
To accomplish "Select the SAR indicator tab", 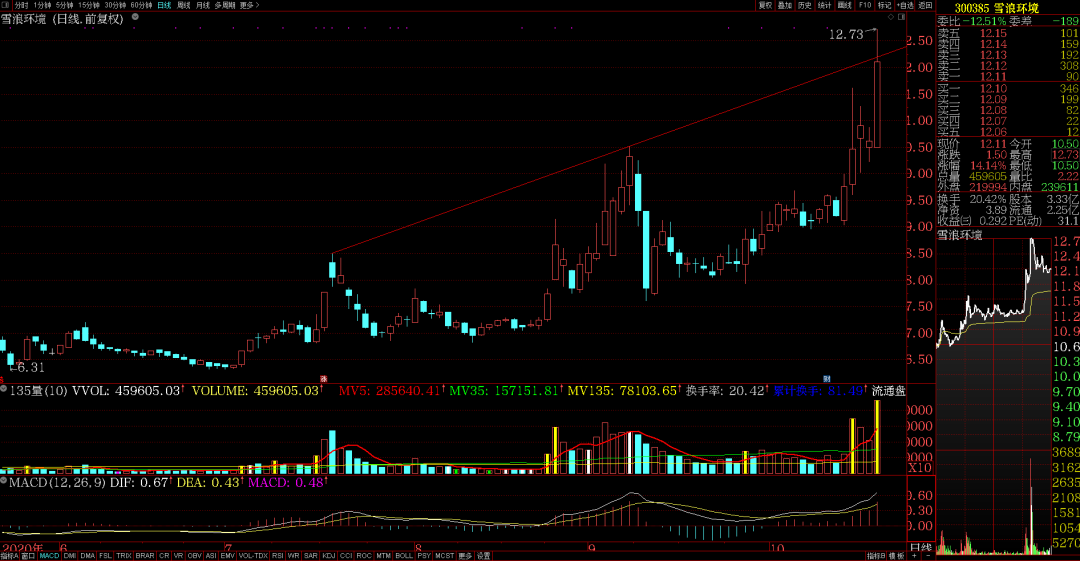I will click(311, 555).
